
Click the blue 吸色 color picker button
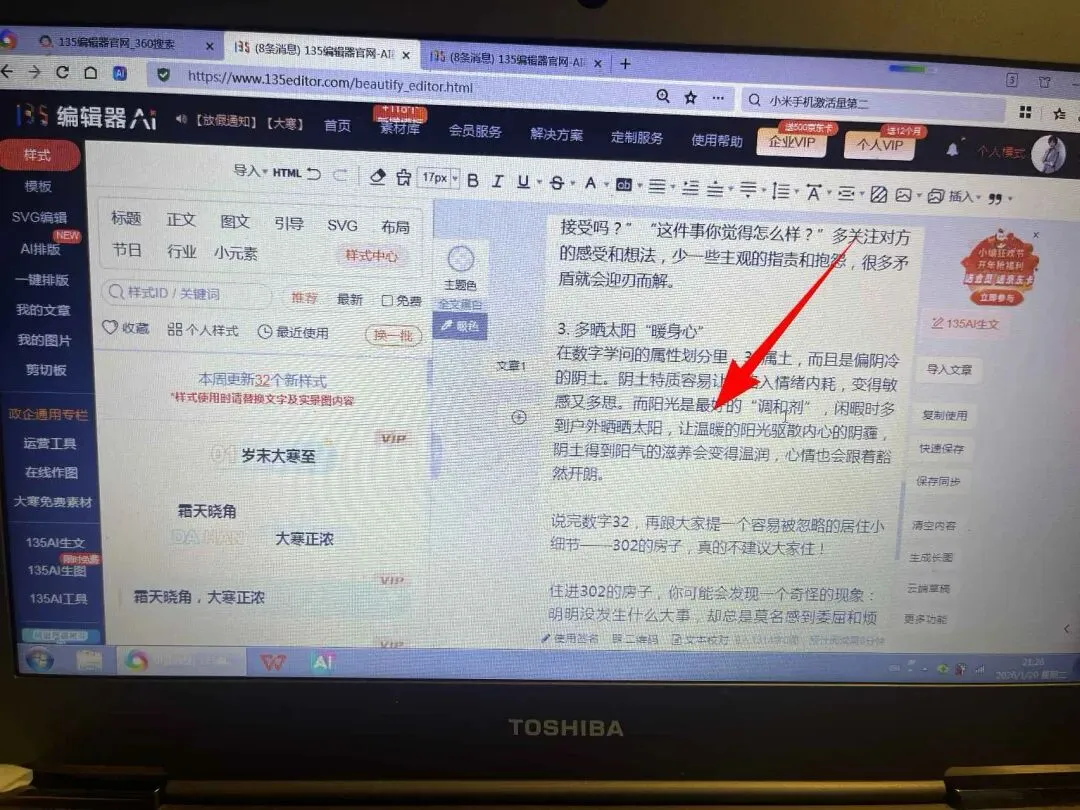point(460,326)
